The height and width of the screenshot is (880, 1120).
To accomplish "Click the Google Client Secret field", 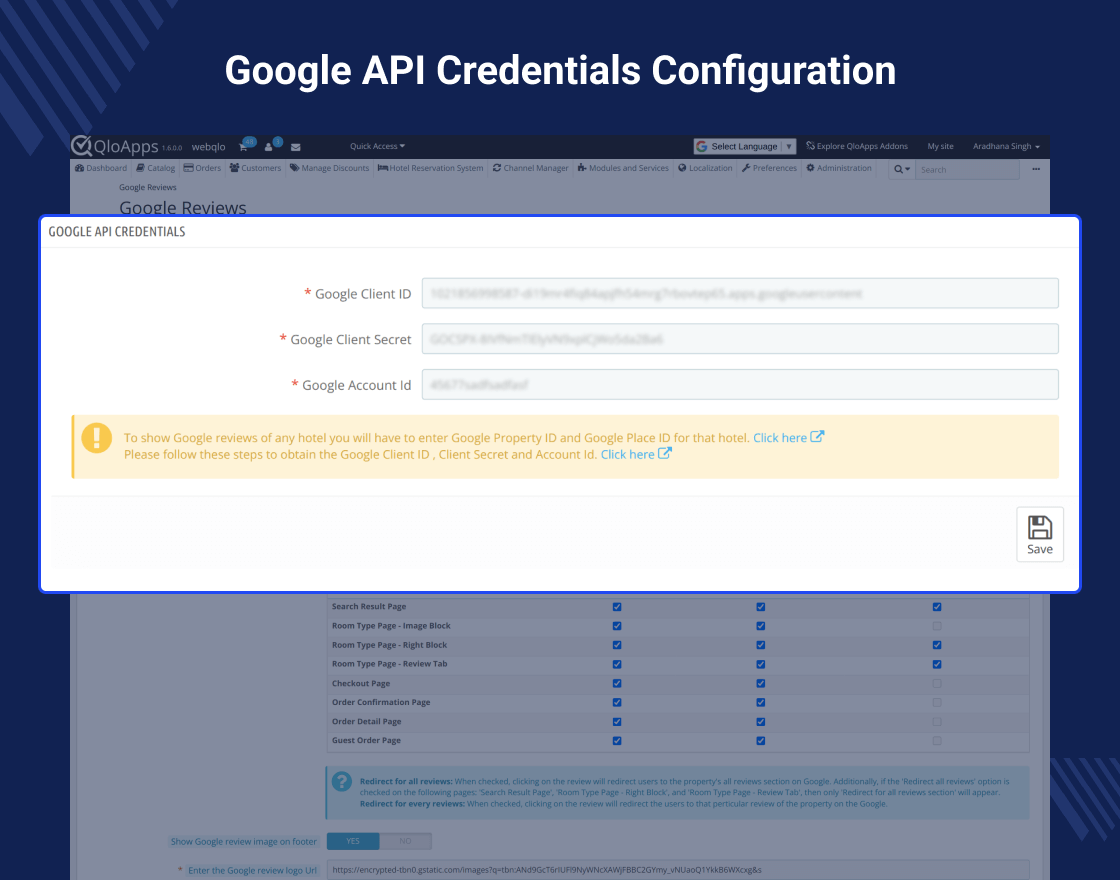I will (740, 339).
